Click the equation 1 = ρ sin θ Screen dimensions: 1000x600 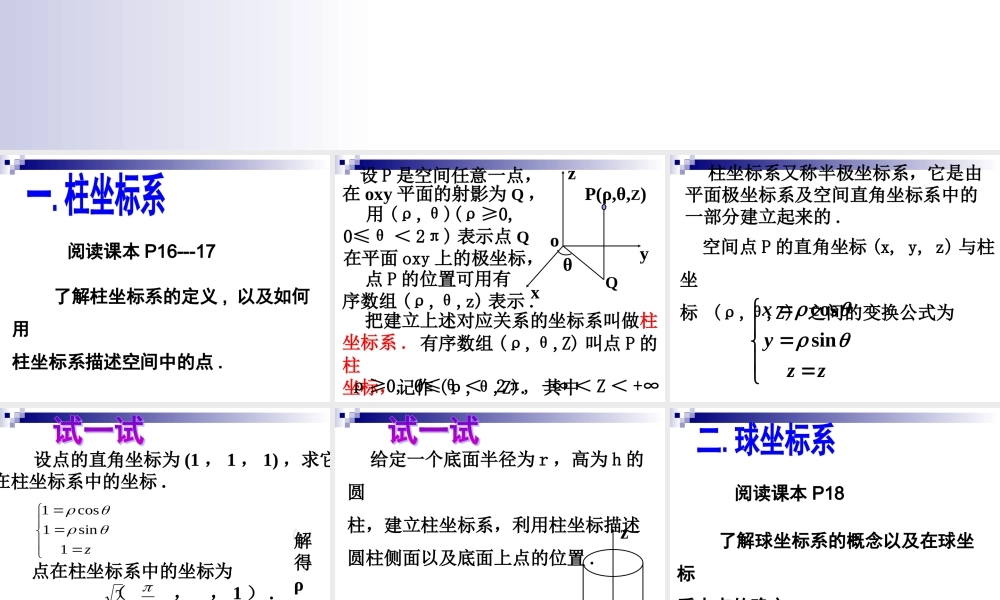[76, 530]
